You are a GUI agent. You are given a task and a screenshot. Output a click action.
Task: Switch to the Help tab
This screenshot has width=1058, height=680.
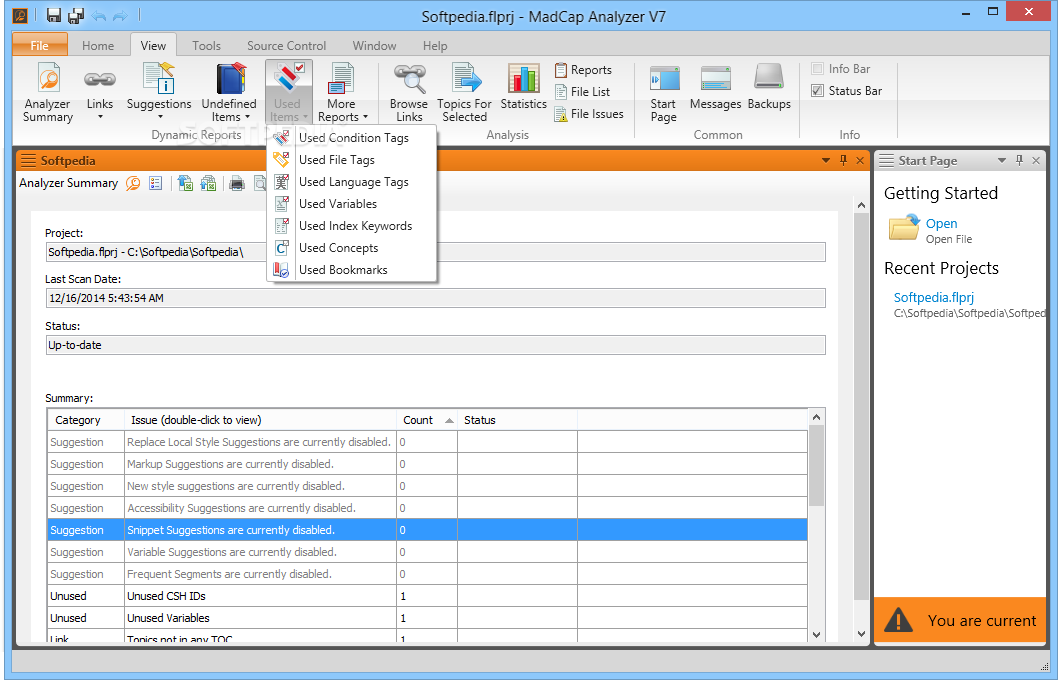click(435, 45)
